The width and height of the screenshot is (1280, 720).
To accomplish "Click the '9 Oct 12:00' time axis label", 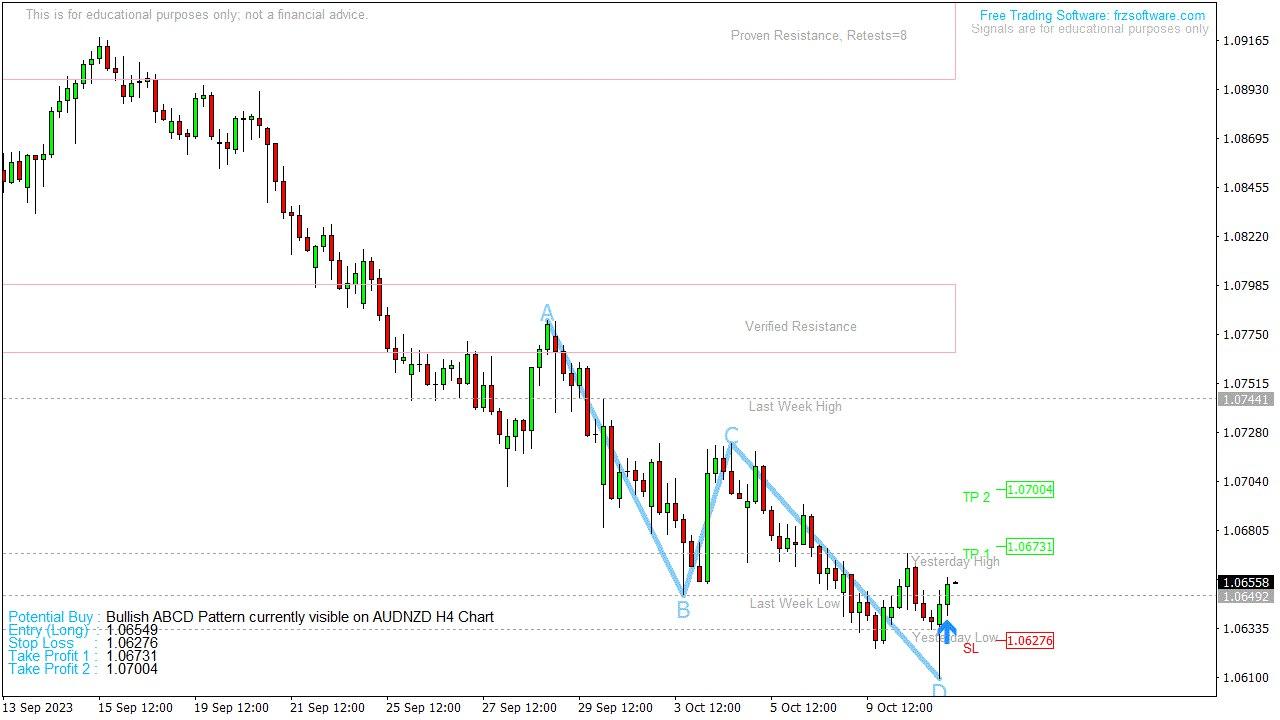I will click(899, 707).
